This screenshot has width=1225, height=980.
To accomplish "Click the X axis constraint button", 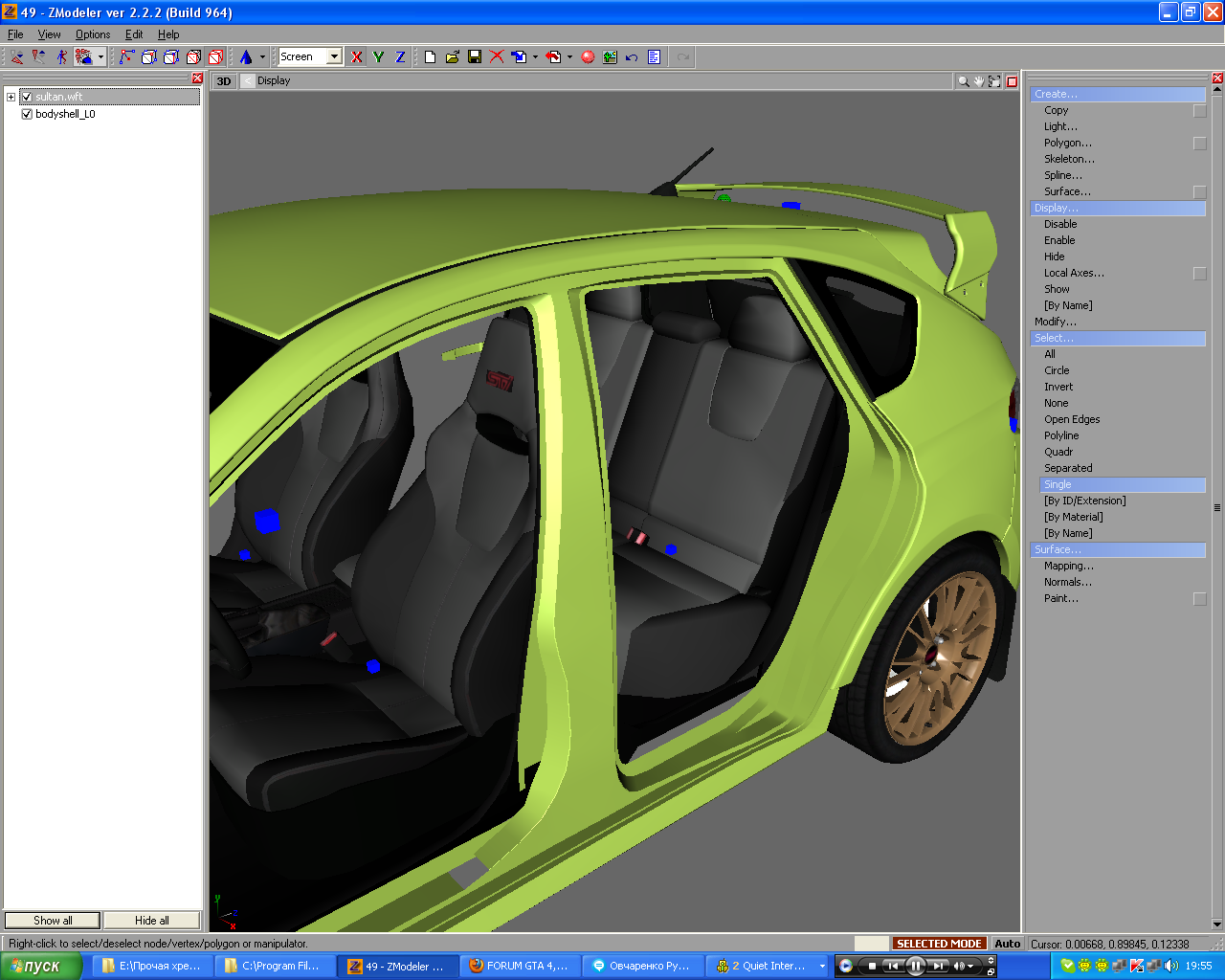I will 357,57.
